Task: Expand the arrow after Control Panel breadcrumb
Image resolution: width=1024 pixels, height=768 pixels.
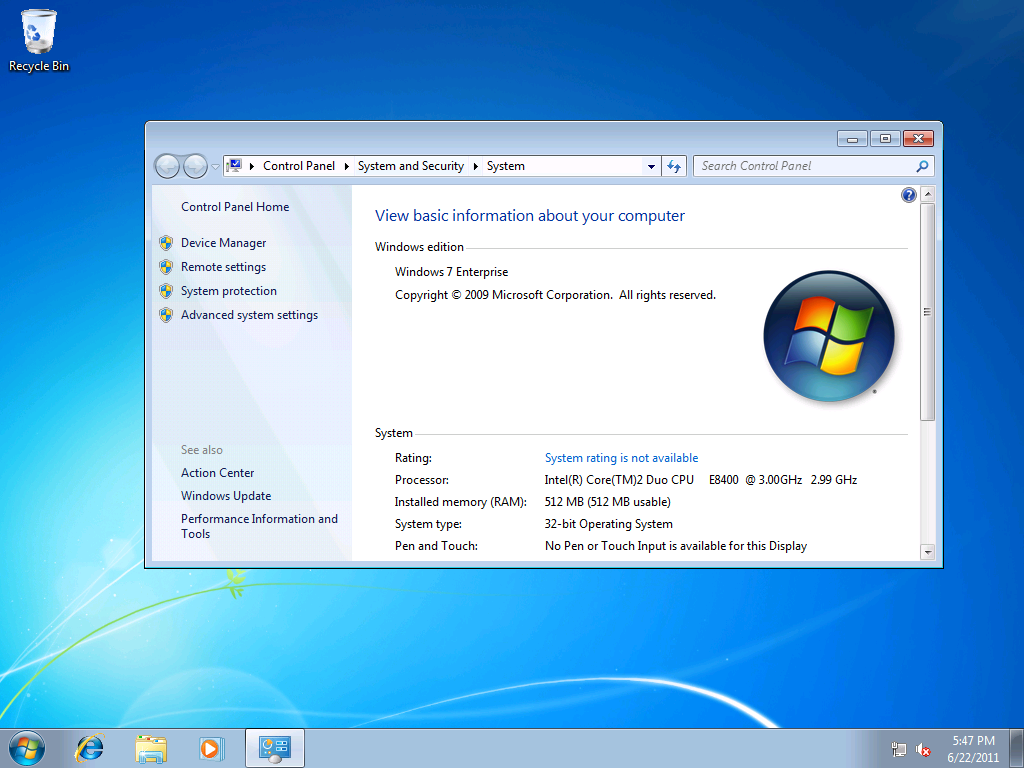Action: (346, 167)
